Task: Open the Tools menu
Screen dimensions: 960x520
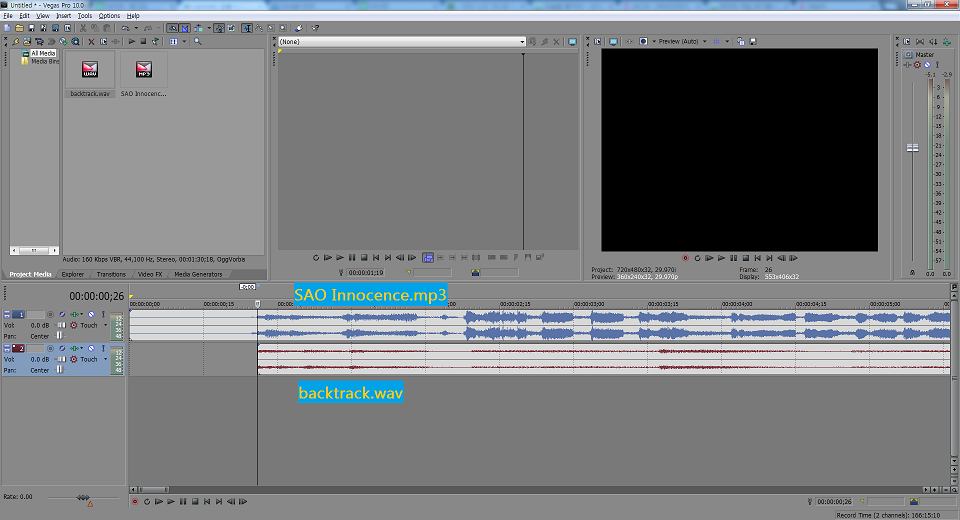Action: click(x=84, y=16)
